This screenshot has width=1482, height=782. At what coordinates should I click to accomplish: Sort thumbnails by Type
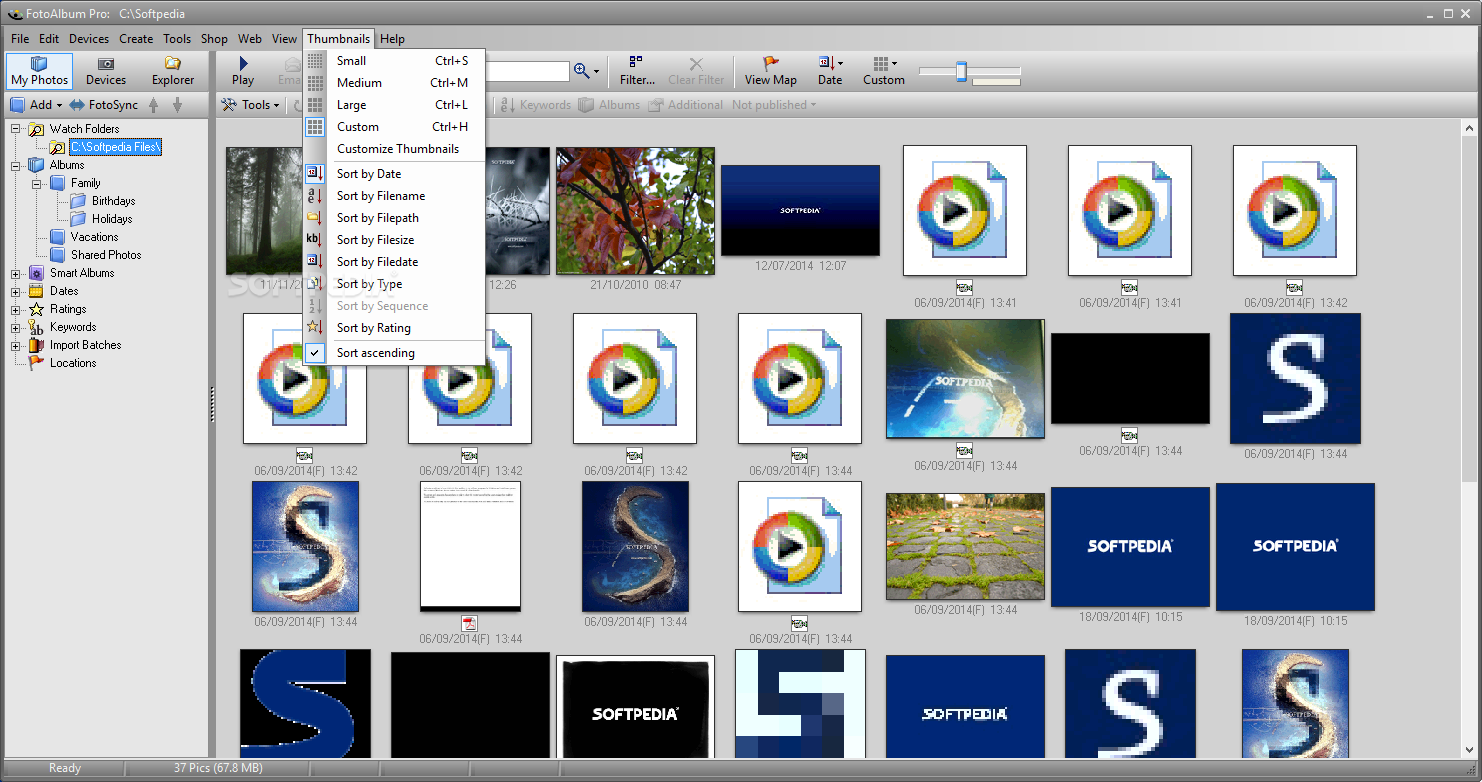pyautogui.click(x=395, y=284)
